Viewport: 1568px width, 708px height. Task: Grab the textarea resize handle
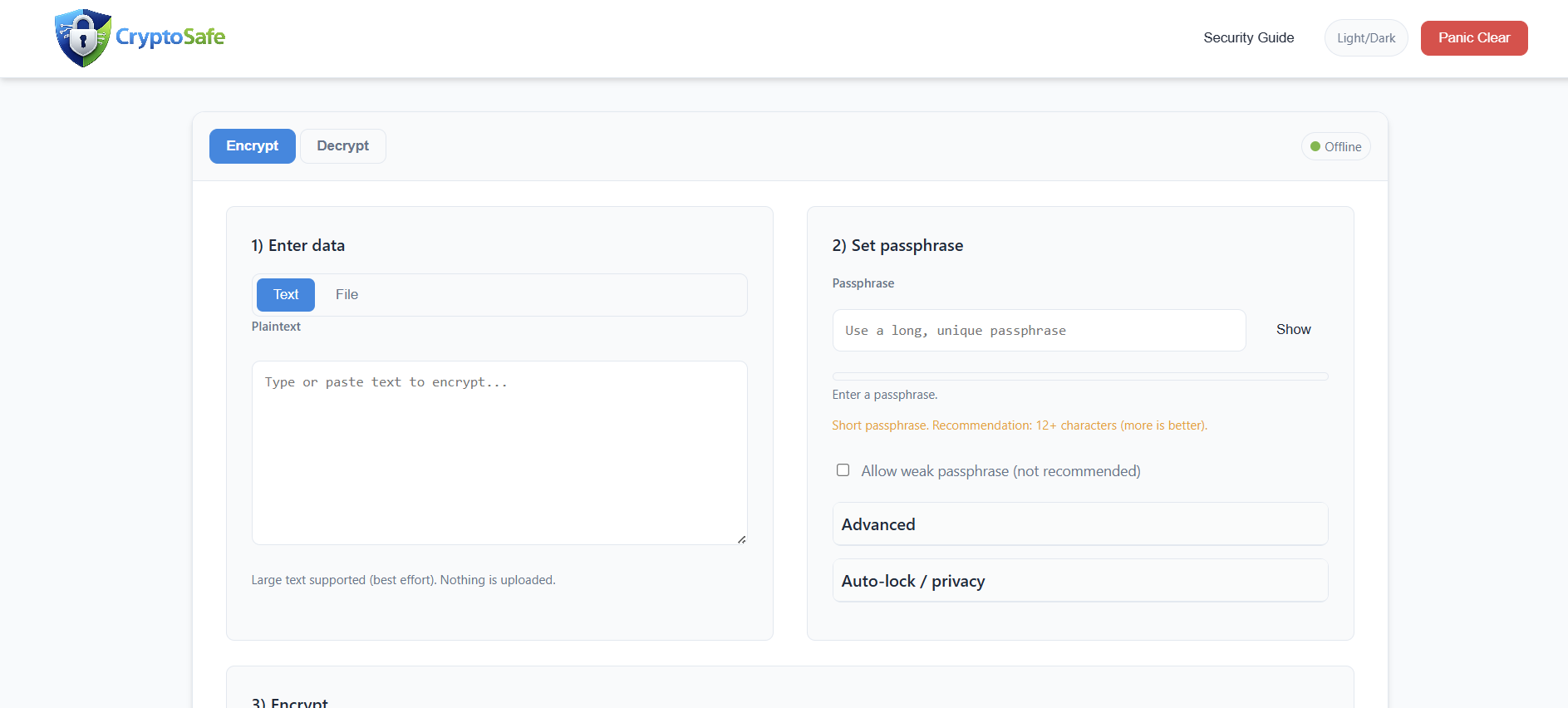coord(741,539)
